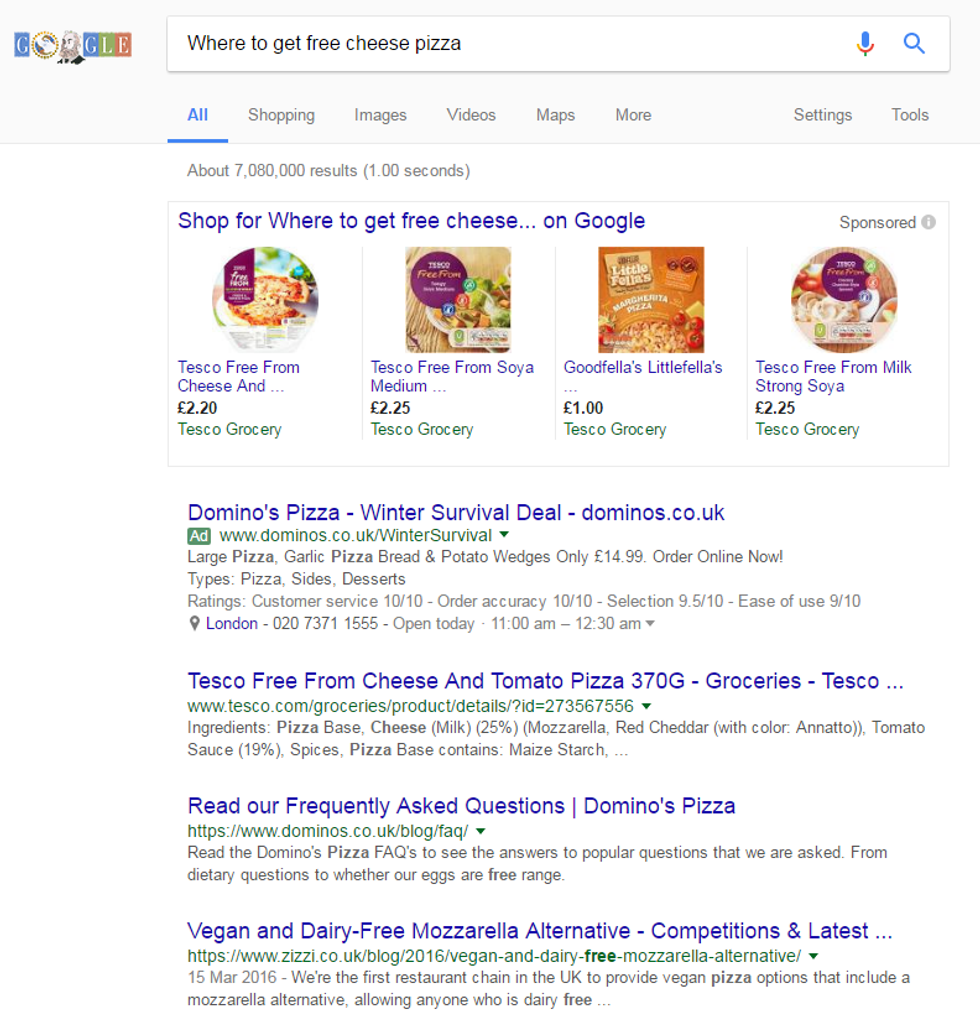Open dropdown arrow beside dominos.co.uk/blog/faq URL
980x1026 pixels.
coord(481,831)
